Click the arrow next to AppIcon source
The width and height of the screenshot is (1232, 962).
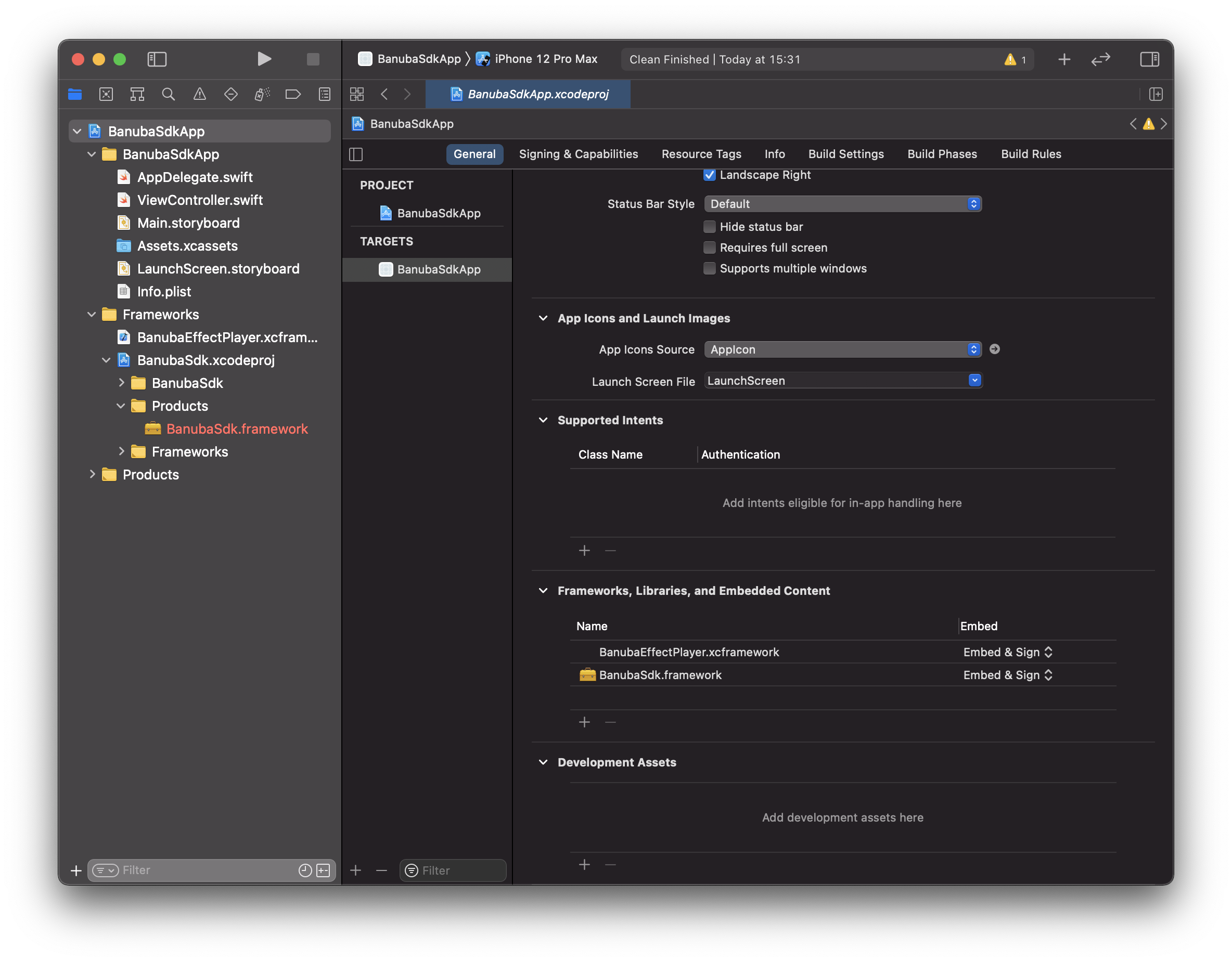coord(995,349)
